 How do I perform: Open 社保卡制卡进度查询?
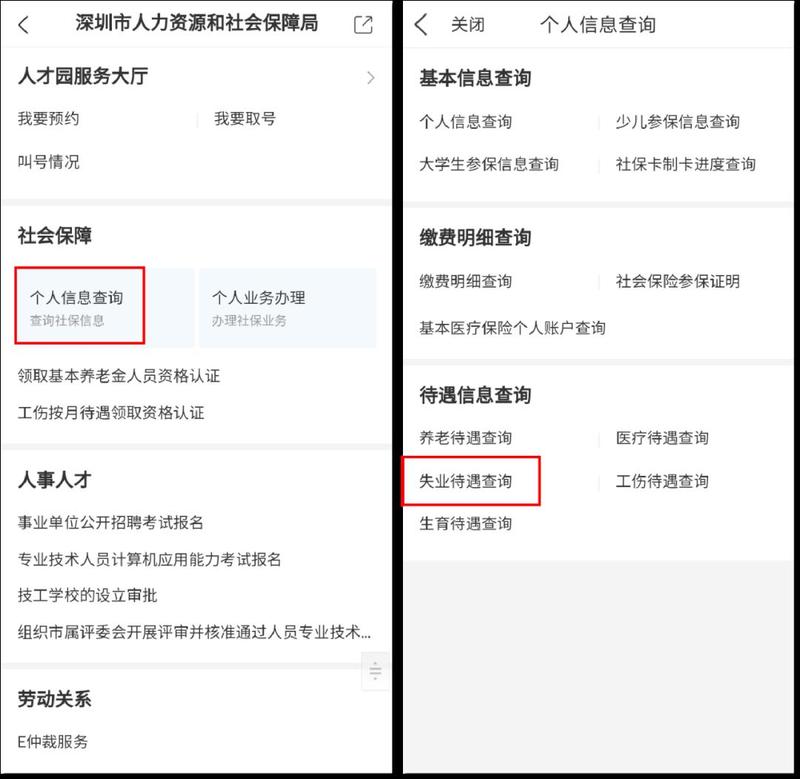coord(686,164)
